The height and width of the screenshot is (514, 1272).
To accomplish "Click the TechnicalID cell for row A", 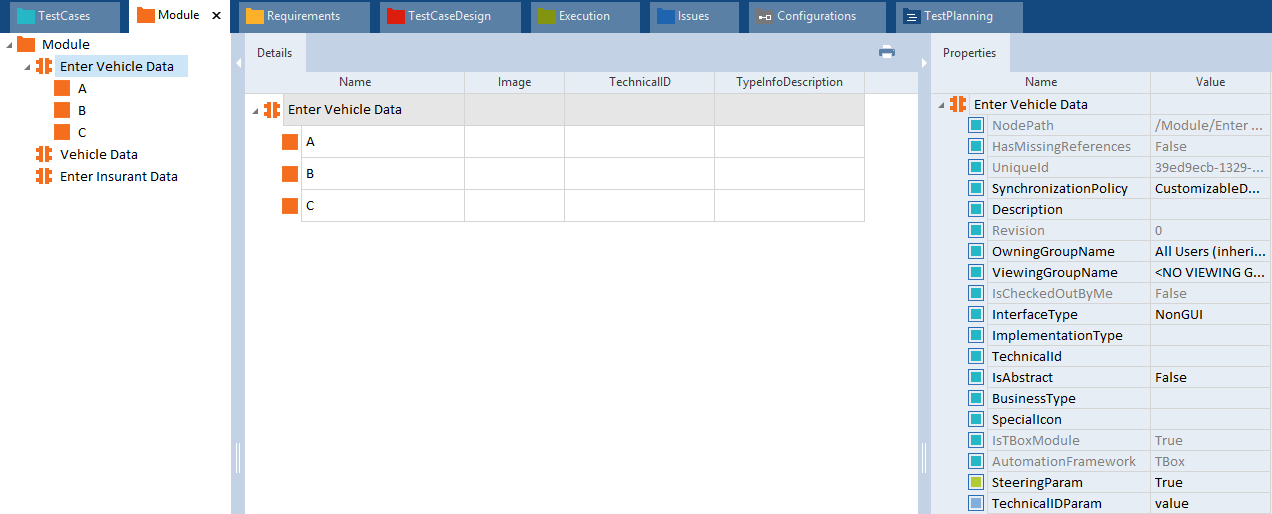I will pos(640,142).
